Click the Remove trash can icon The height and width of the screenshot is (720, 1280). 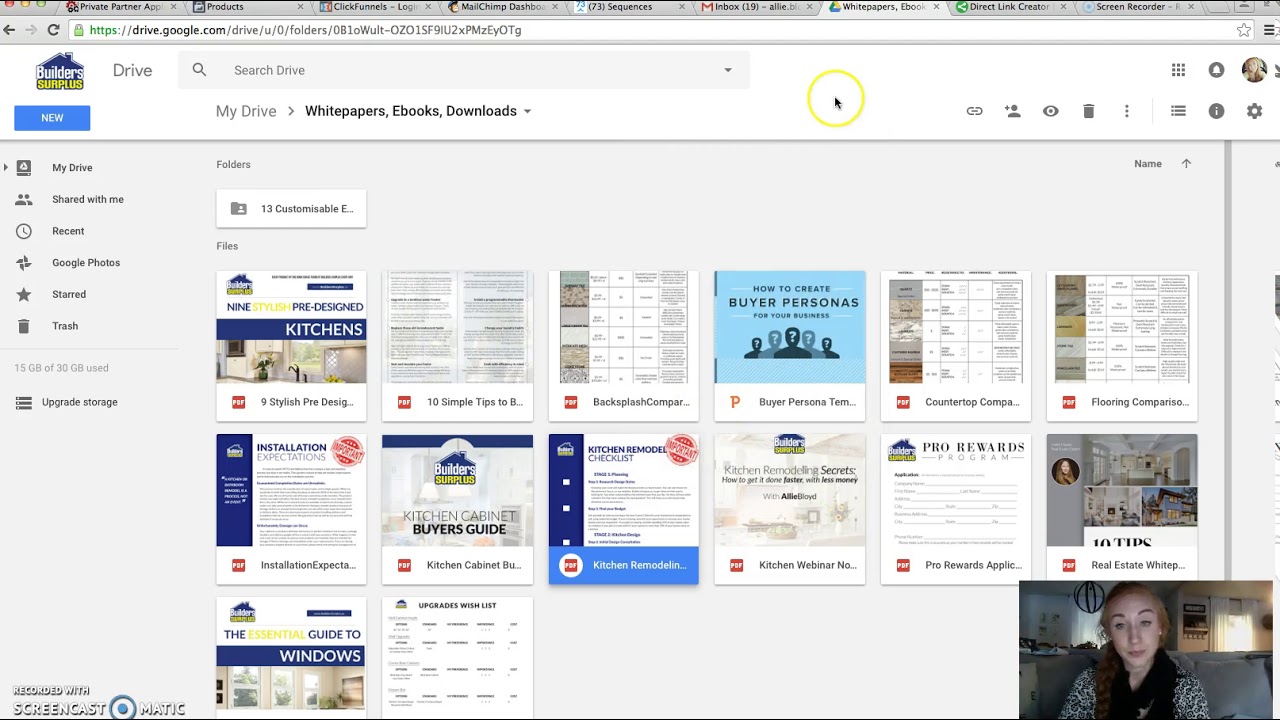point(1089,111)
